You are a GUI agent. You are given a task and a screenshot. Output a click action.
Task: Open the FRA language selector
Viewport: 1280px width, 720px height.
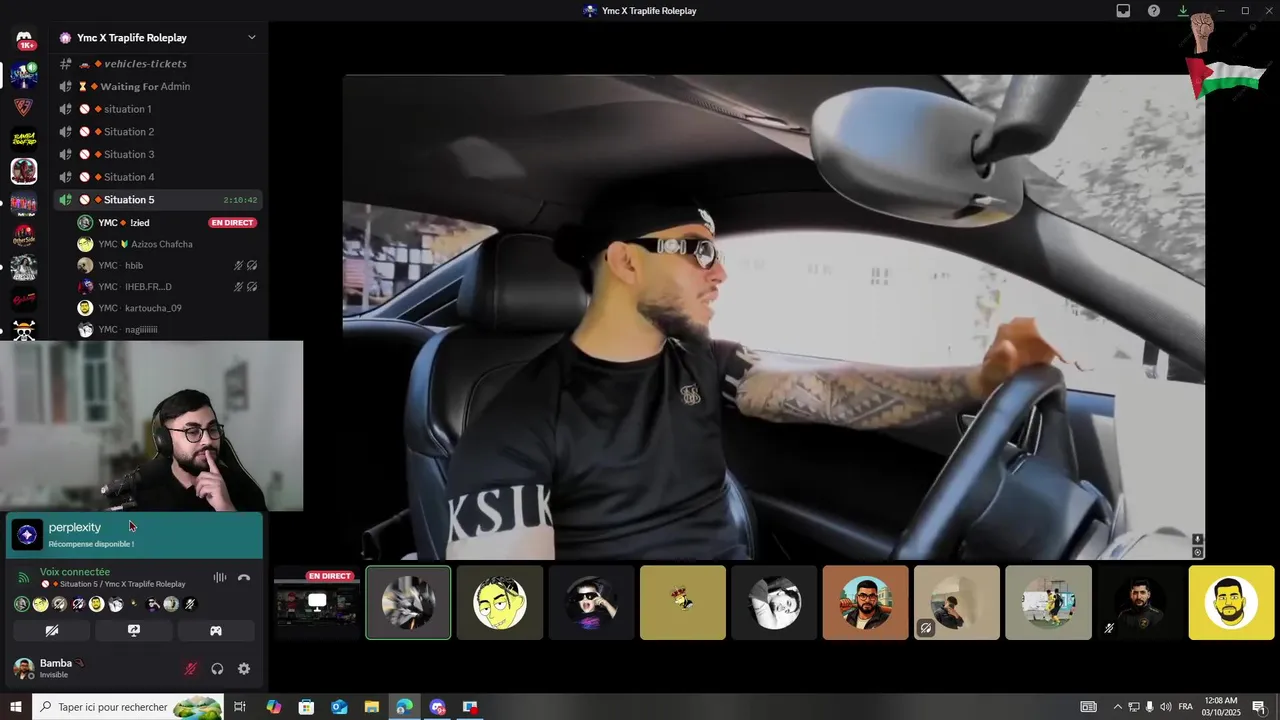click(1185, 707)
